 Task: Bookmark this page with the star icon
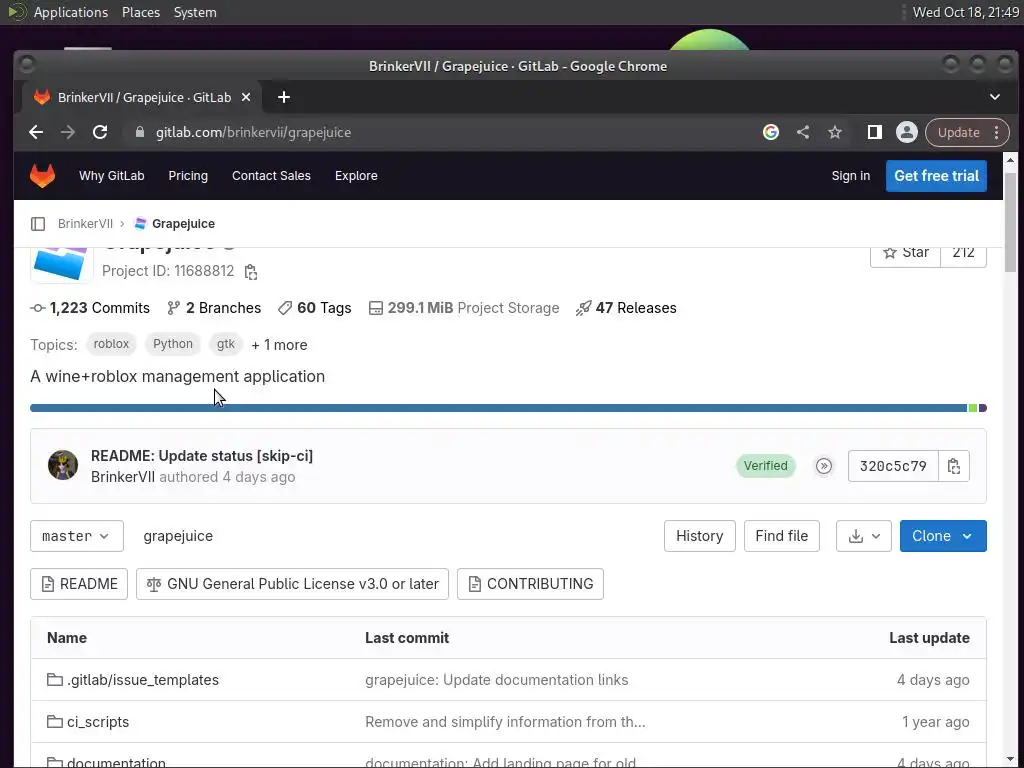(x=835, y=133)
